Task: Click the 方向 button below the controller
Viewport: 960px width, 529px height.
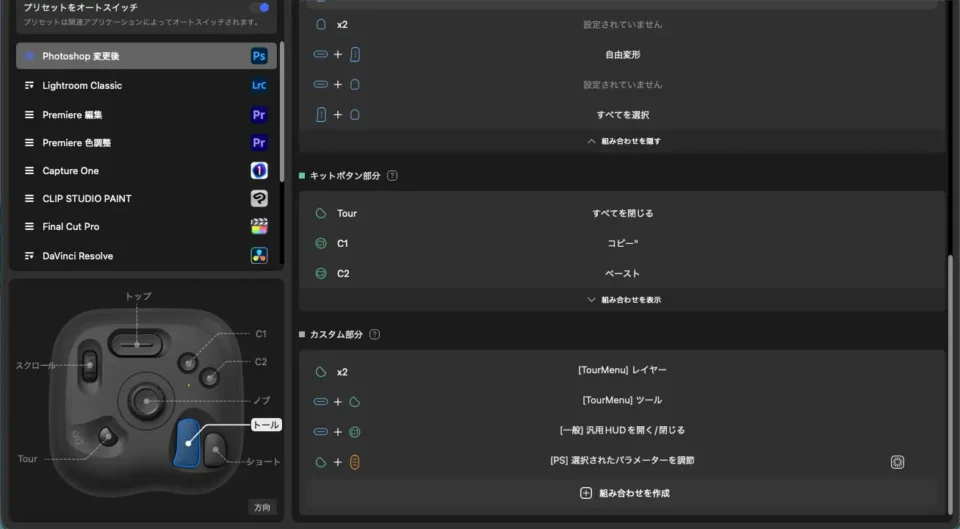Action: [x=262, y=508]
